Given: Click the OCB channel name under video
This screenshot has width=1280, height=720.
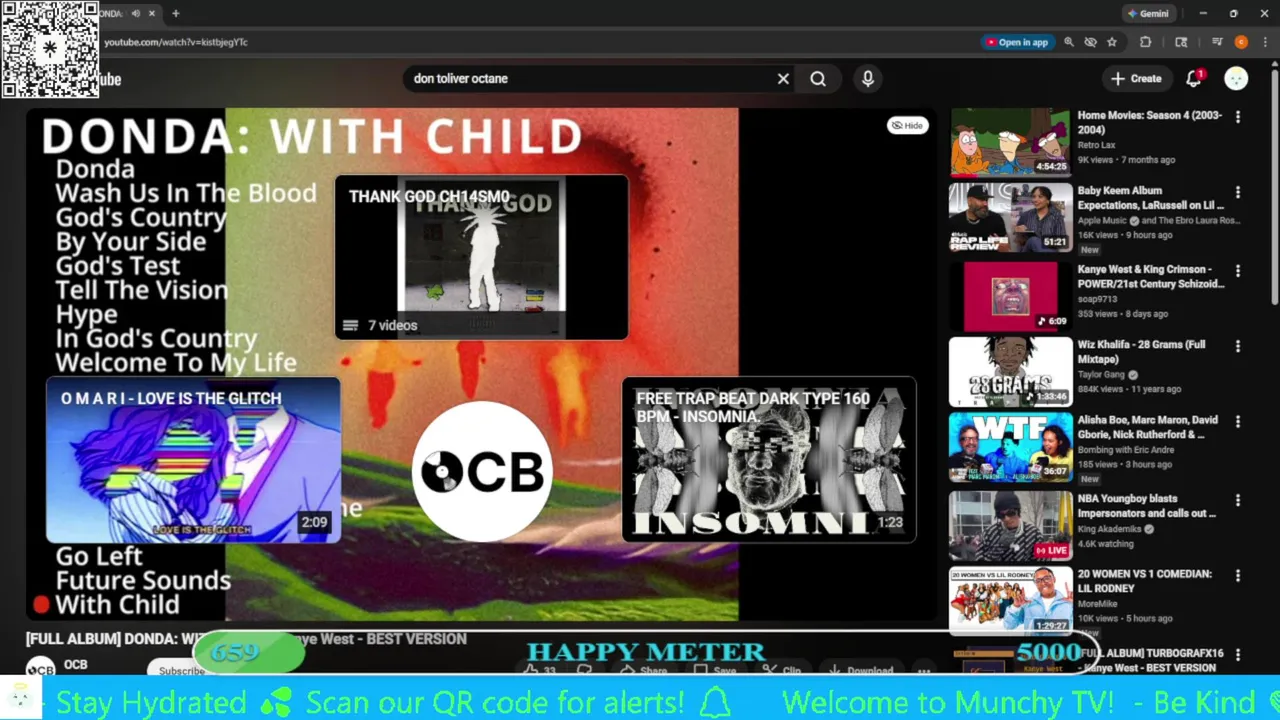Looking at the screenshot, I should 76,665.
